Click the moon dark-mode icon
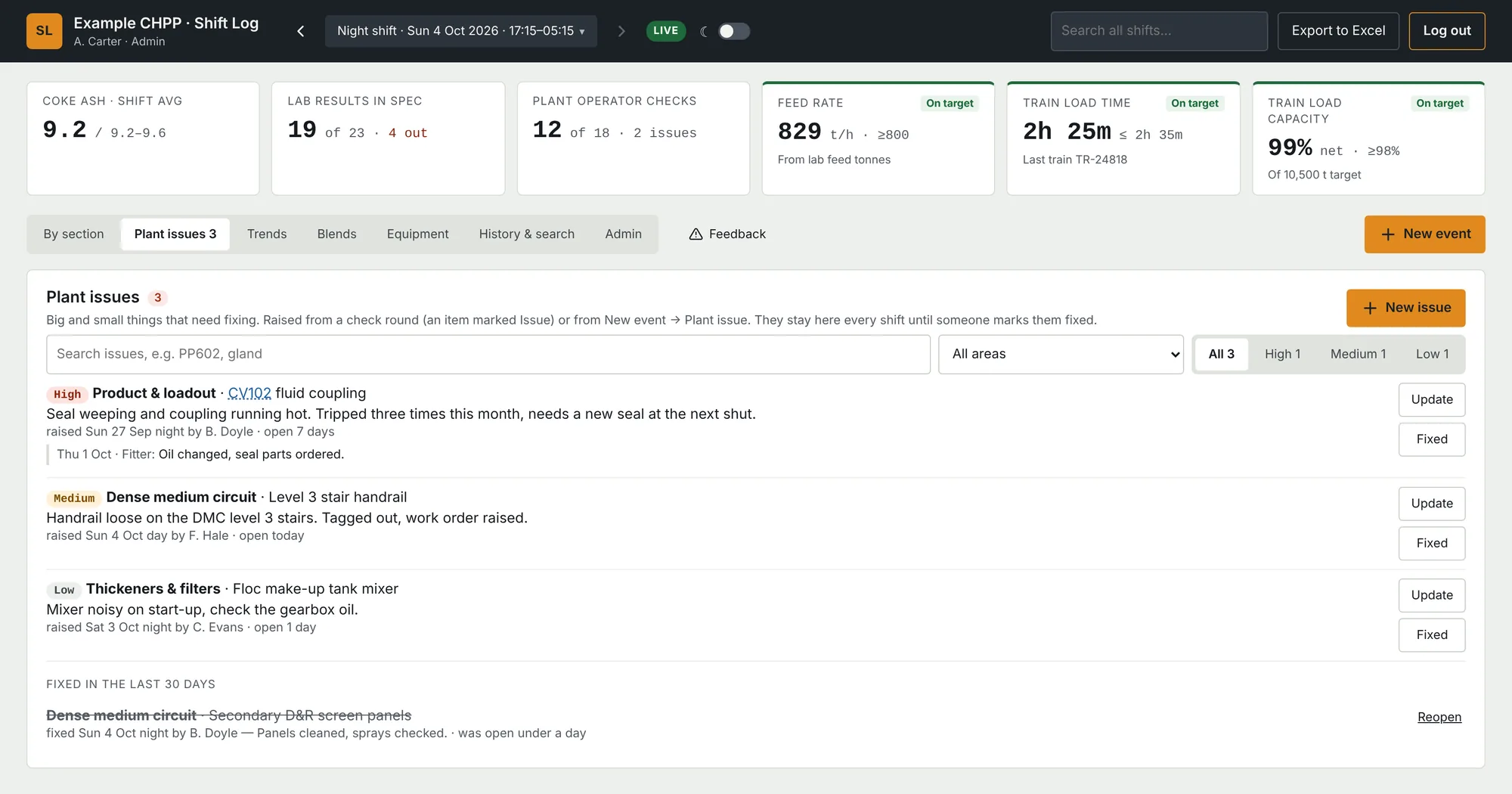 coord(704,31)
